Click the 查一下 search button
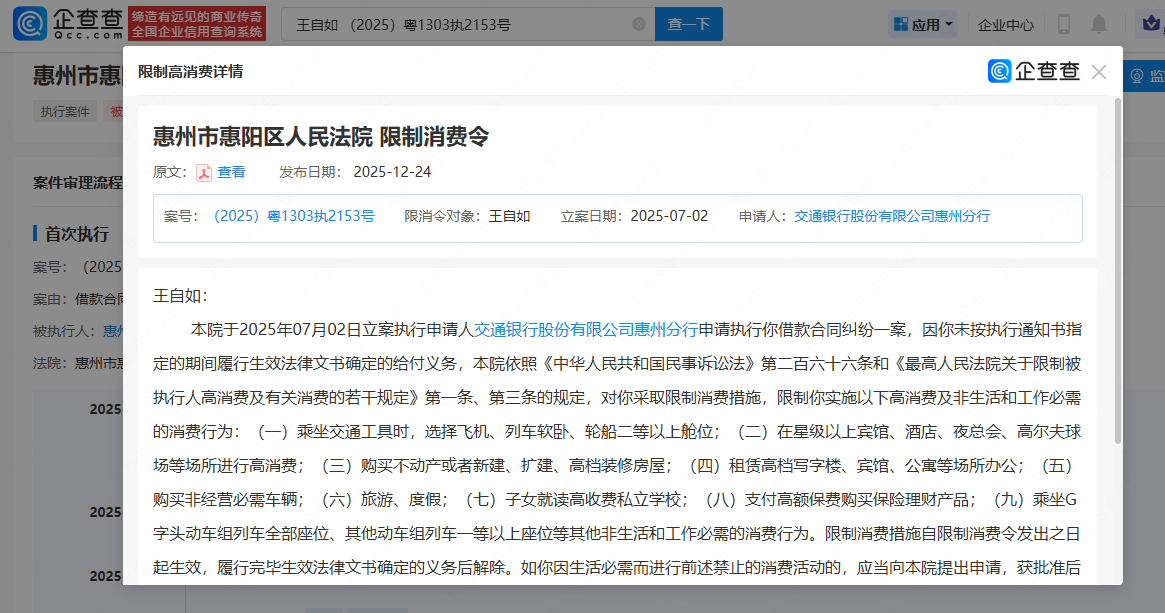This screenshot has height=613, width=1165. click(x=688, y=25)
